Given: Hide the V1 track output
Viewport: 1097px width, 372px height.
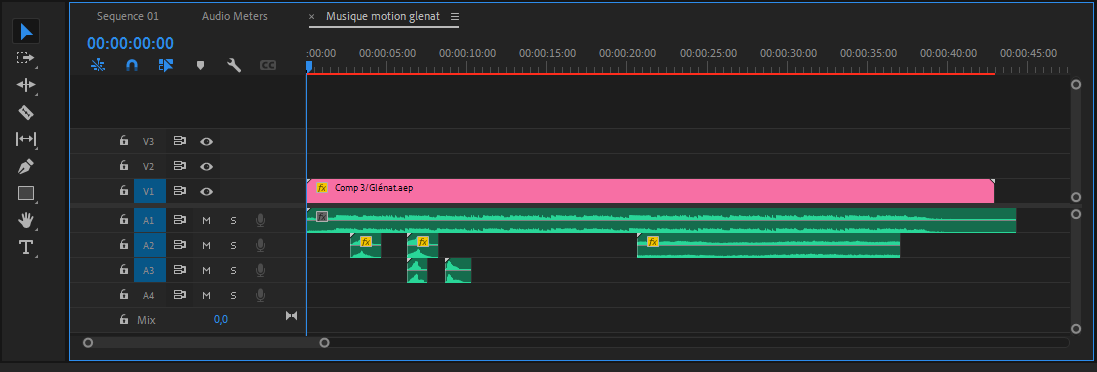Looking at the screenshot, I should click(206, 192).
